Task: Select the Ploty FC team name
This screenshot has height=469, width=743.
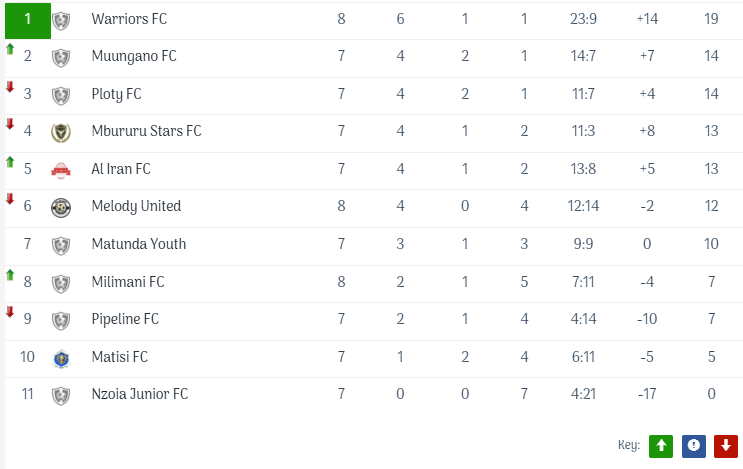Action: [x=116, y=94]
